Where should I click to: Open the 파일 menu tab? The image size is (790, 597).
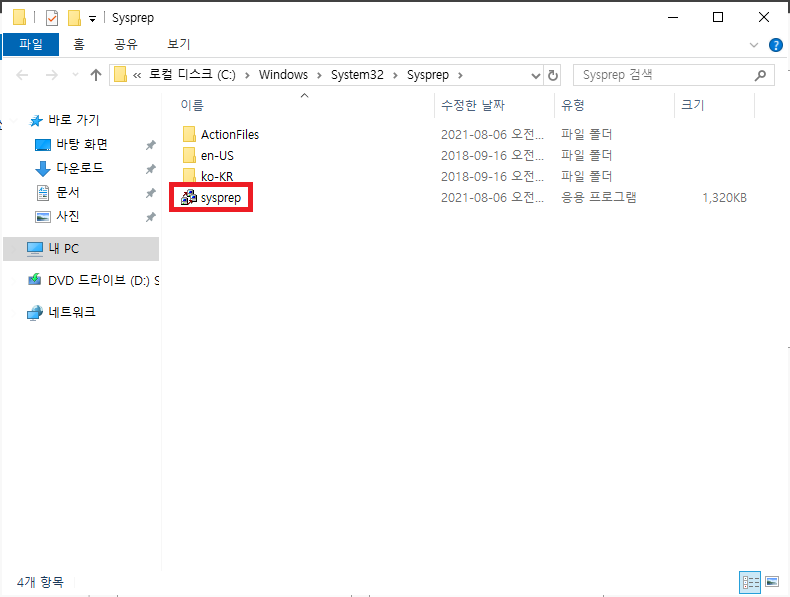pyautogui.click(x=31, y=44)
